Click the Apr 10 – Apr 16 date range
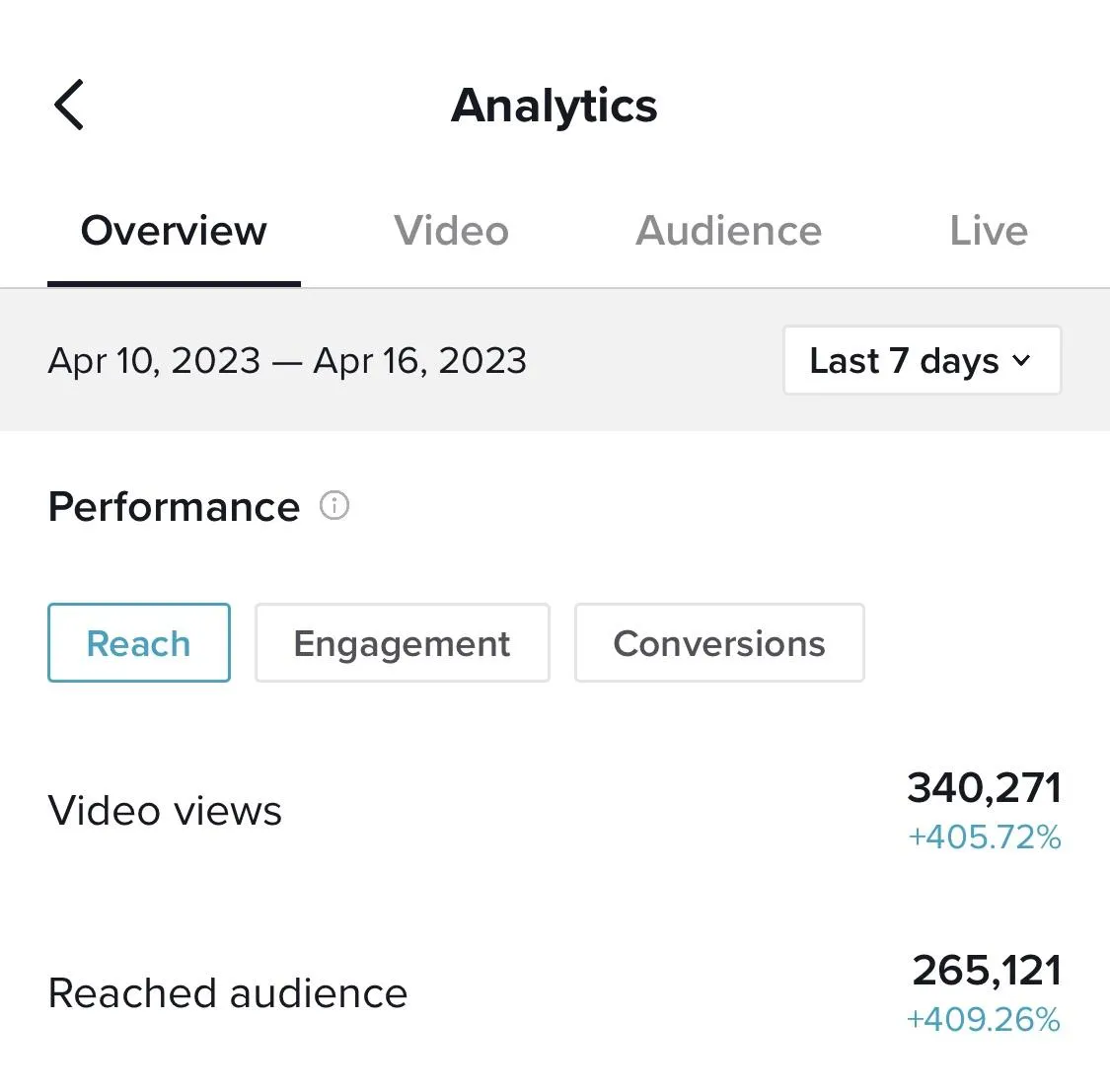The width and height of the screenshot is (1110, 1092). (x=287, y=361)
